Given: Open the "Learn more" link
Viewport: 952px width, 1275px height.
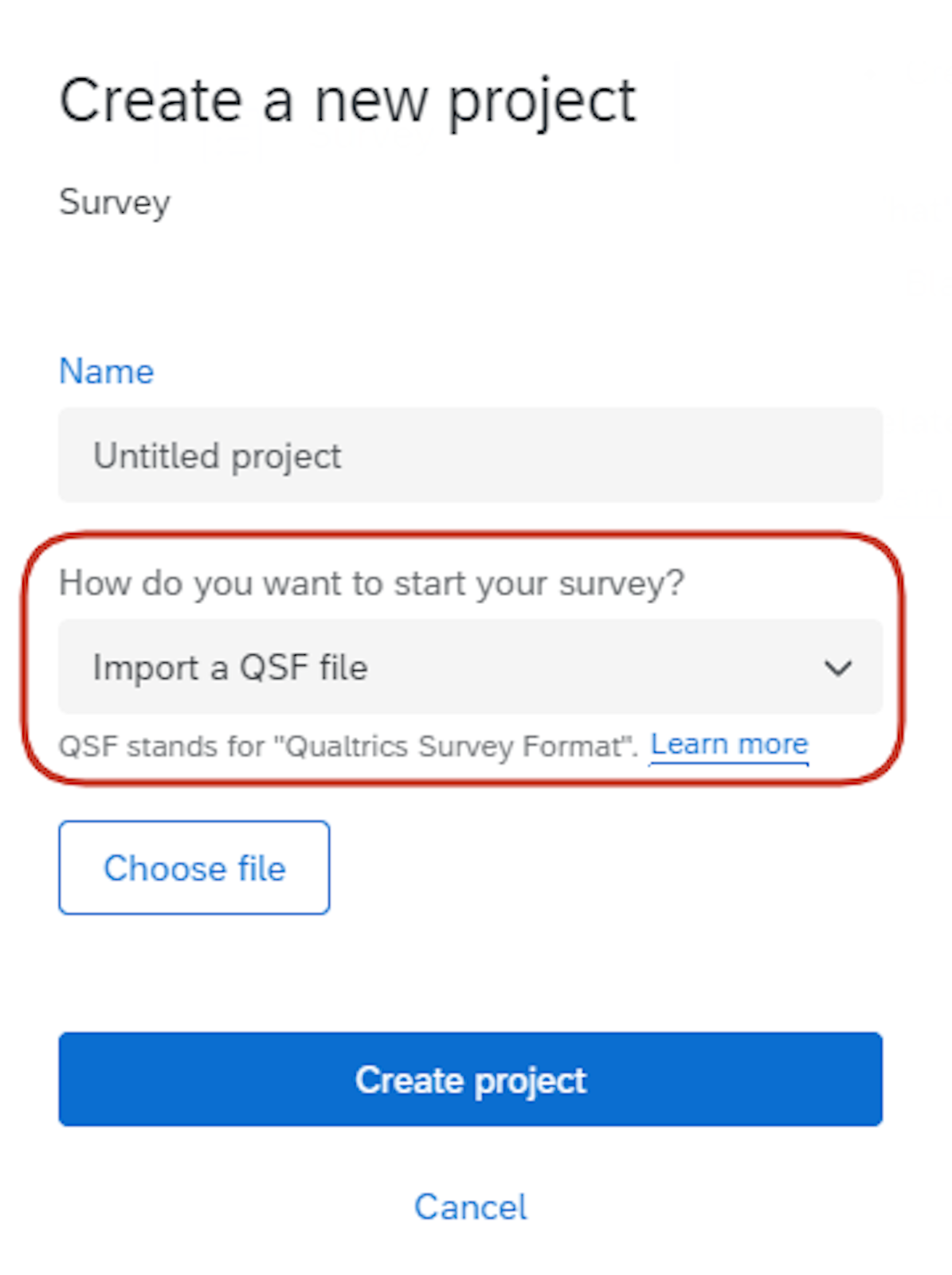Looking at the screenshot, I should [x=729, y=745].
